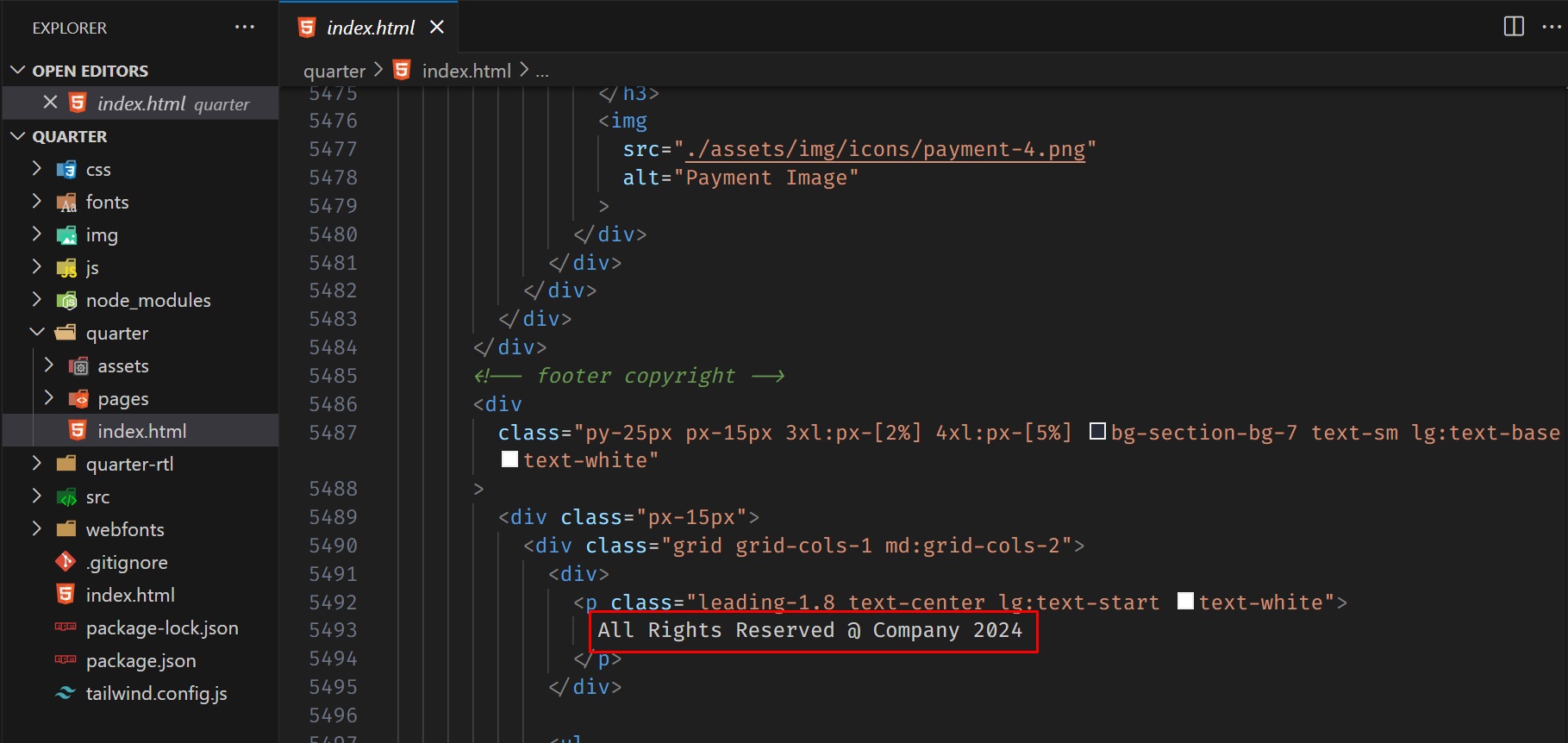Click the HTML5 icon in the breadcrumb
Screen dimensions: 1568x743
402,70
